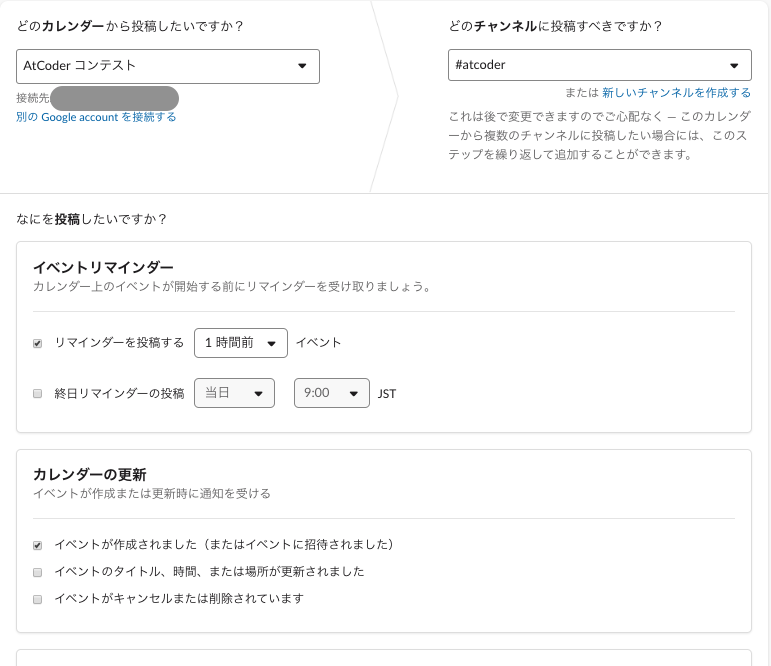Click 別の Google account を接続する link

coord(96,117)
